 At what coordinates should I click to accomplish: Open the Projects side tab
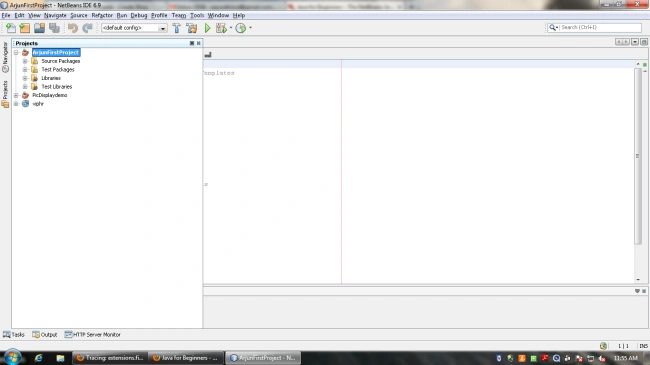click(5, 94)
